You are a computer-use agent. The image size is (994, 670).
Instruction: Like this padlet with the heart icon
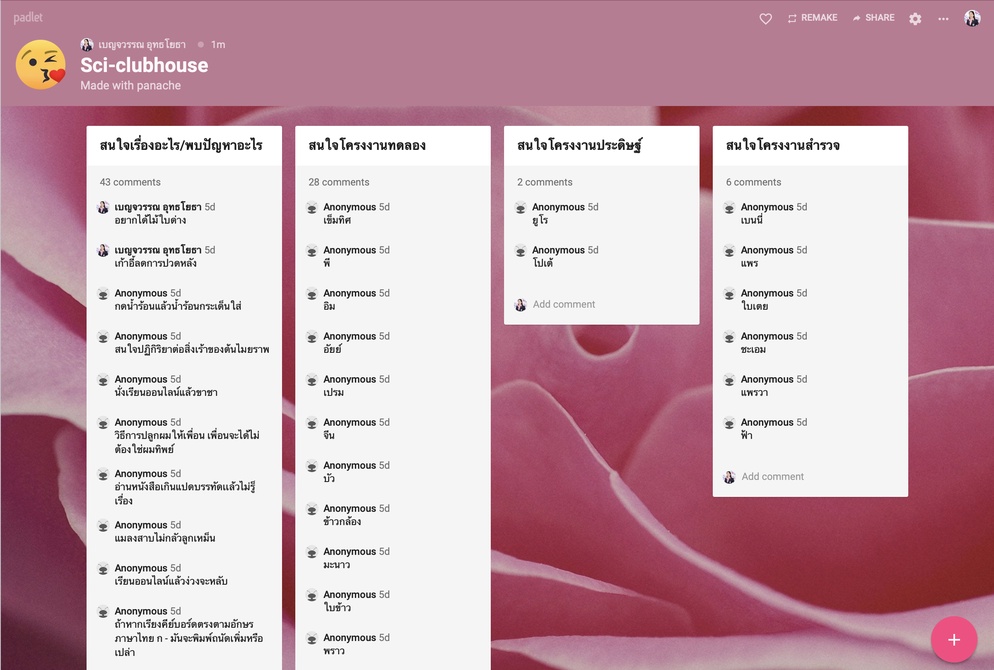coord(766,18)
